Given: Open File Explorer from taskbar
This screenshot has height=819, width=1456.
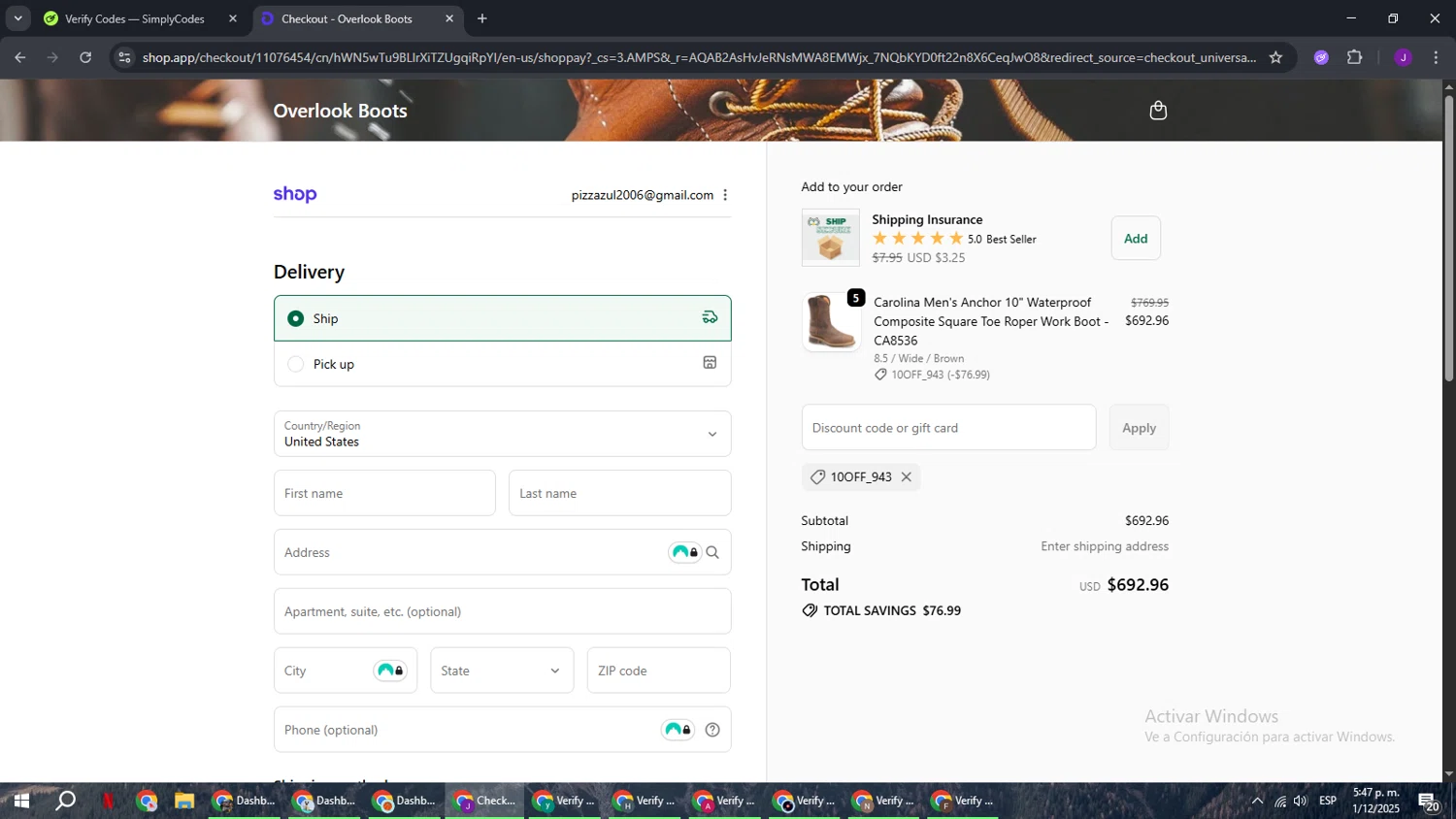Looking at the screenshot, I should tap(184, 802).
